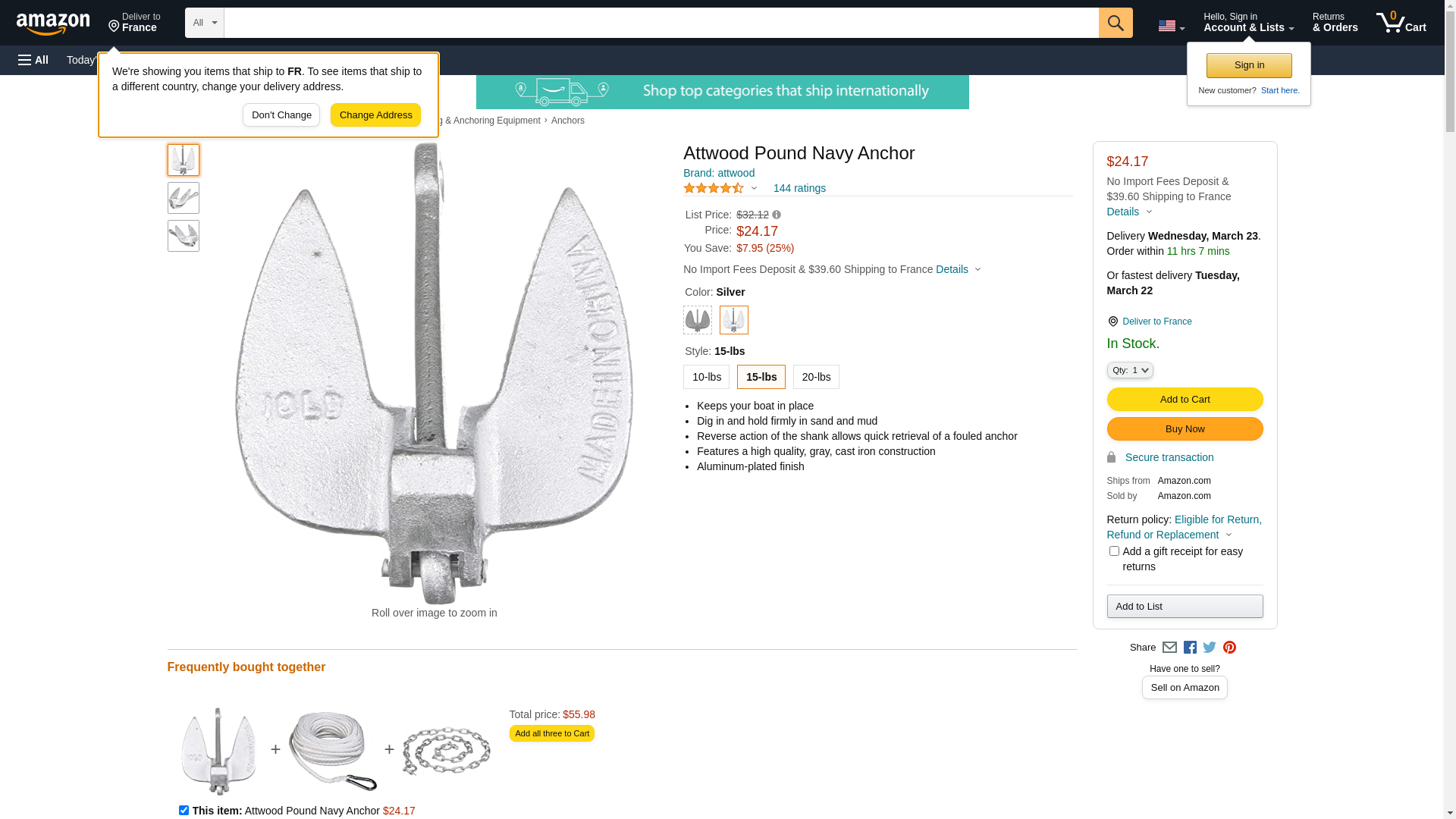The width and height of the screenshot is (1456, 819).
Task: Click the List Price info icon
Action: pos(777,215)
